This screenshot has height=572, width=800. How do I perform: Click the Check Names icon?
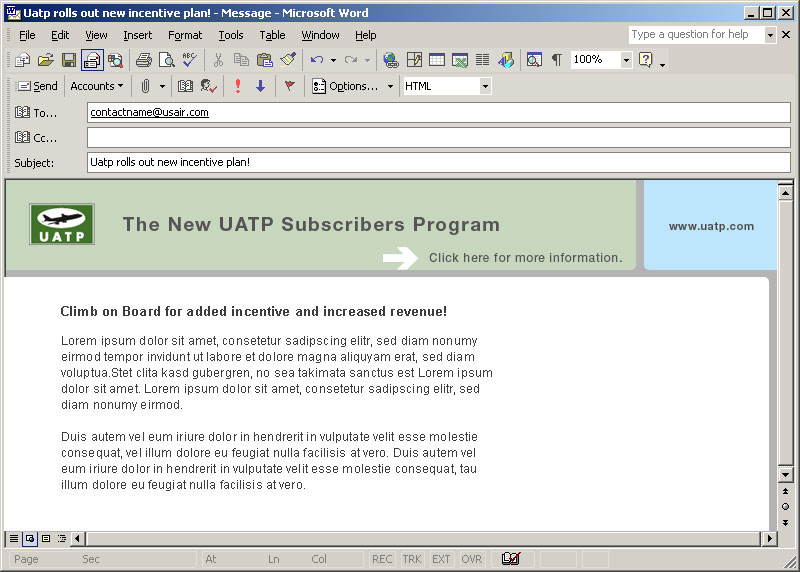pos(208,86)
